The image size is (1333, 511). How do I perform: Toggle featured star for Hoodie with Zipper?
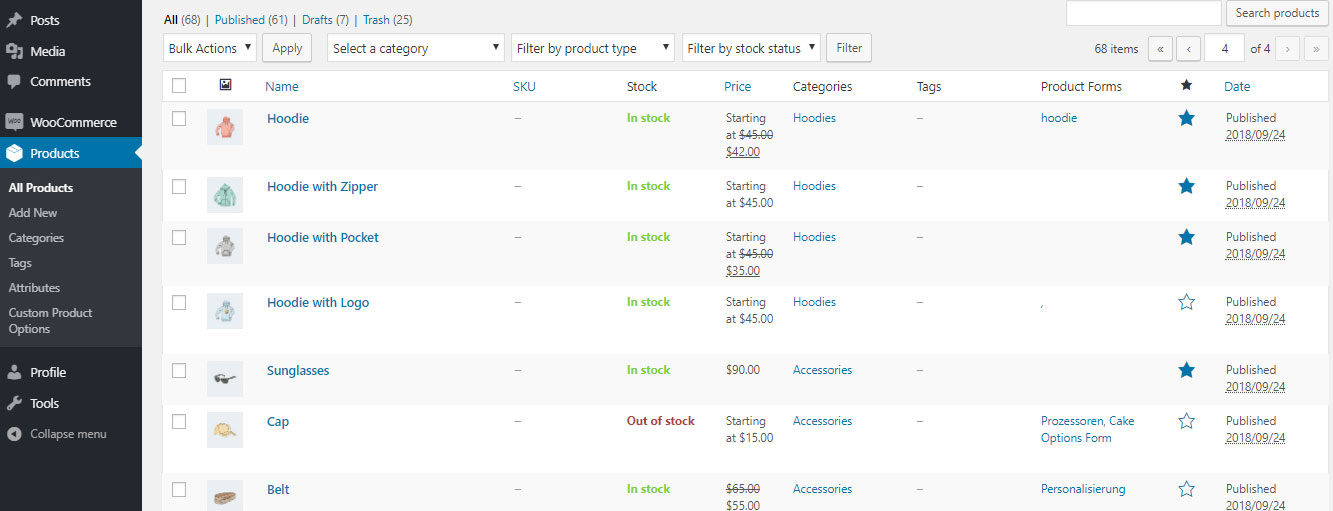(1186, 186)
